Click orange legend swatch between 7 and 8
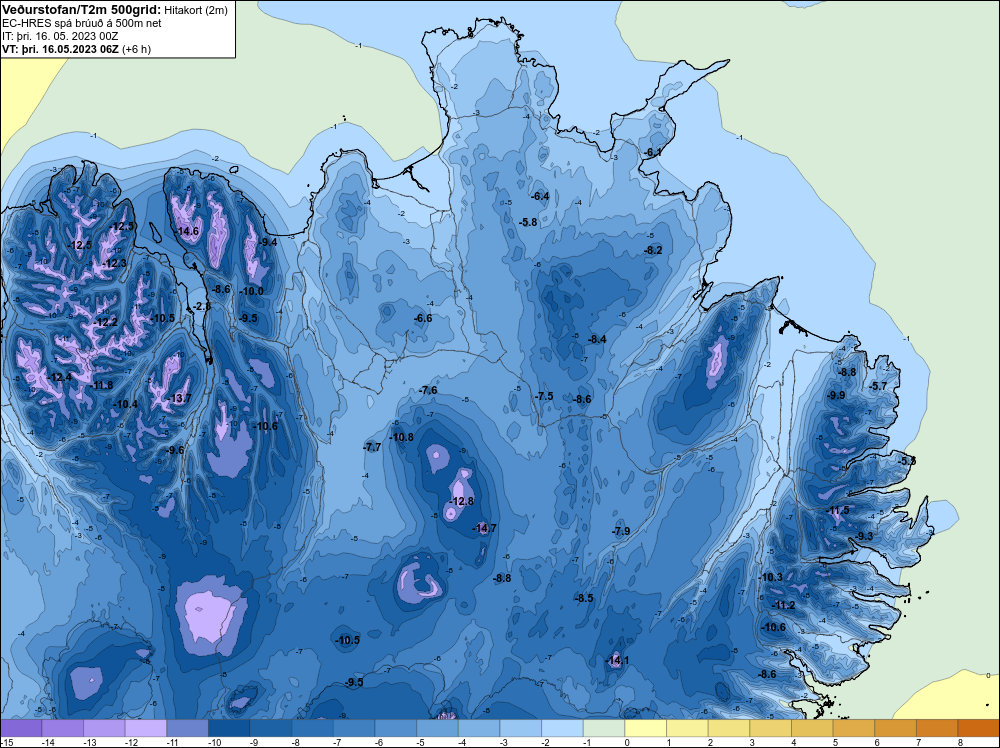This screenshot has height=748, width=1000. 937,728
